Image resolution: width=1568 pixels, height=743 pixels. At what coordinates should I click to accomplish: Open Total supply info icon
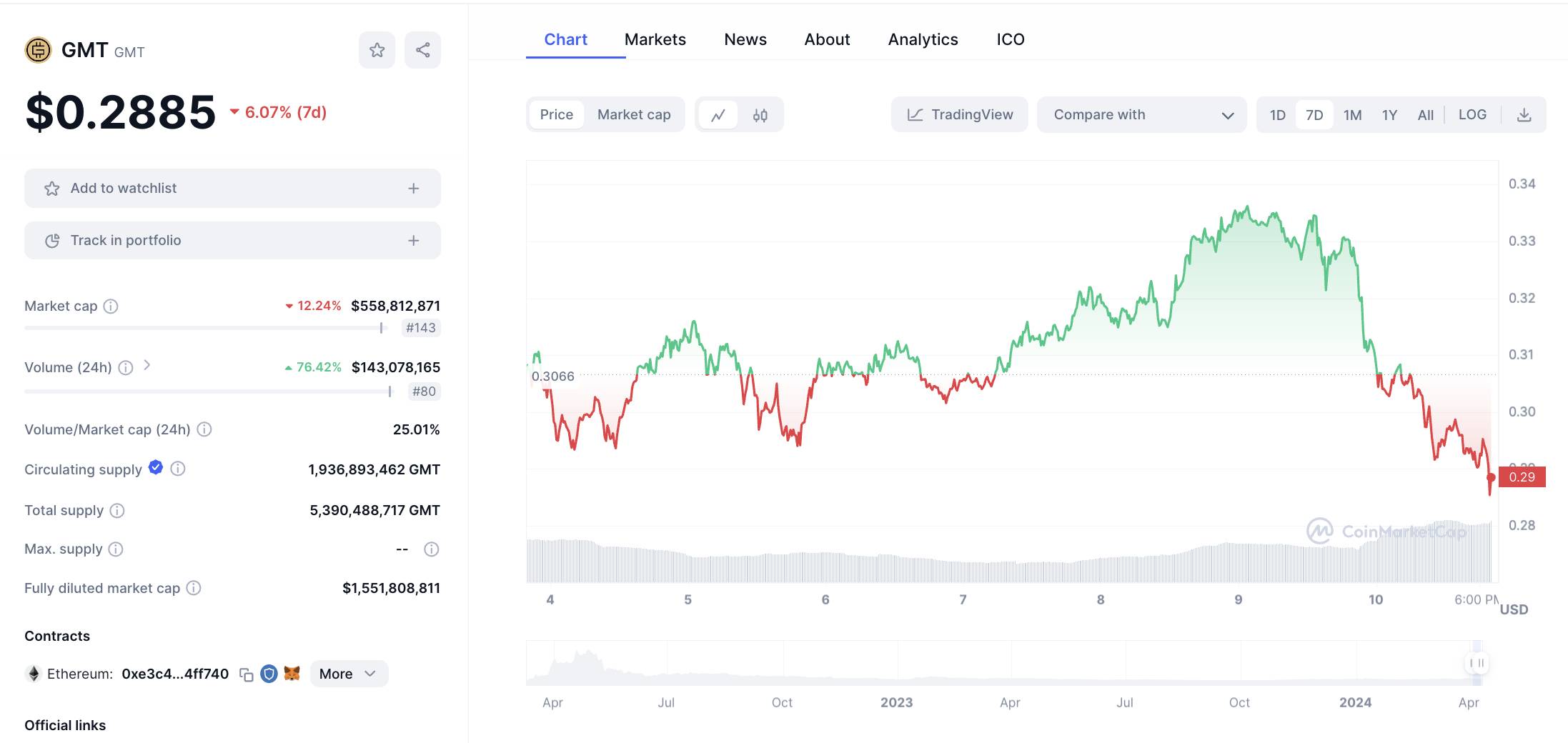(117, 511)
